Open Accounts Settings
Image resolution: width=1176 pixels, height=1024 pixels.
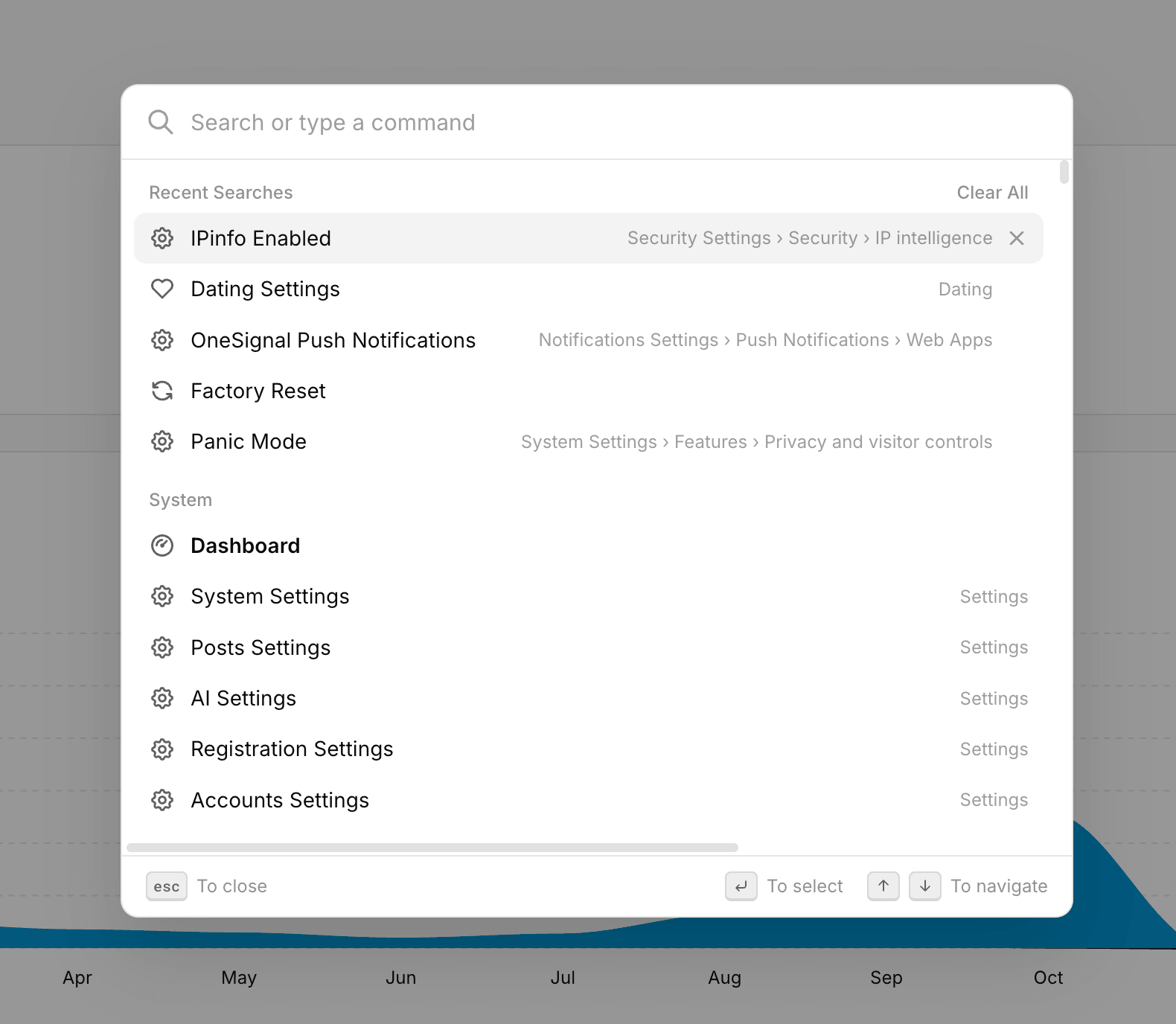click(589, 800)
